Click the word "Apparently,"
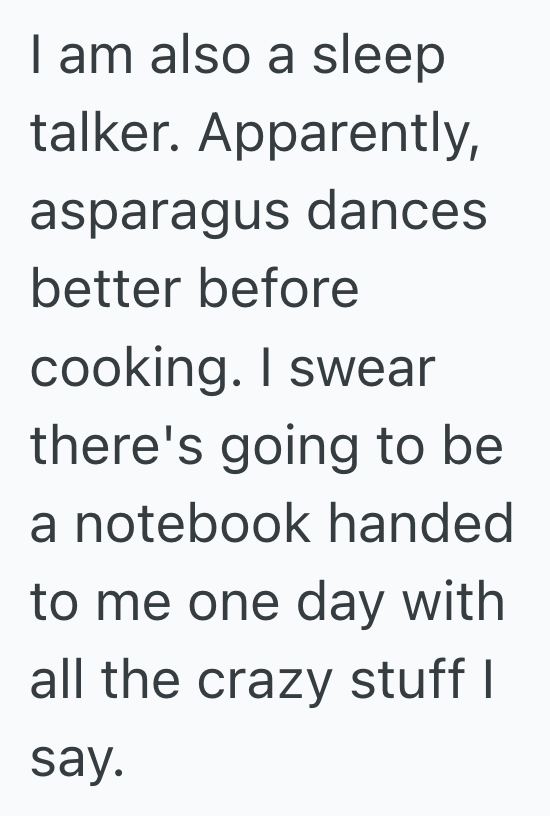The width and height of the screenshot is (550, 816). (x=339, y=135)
